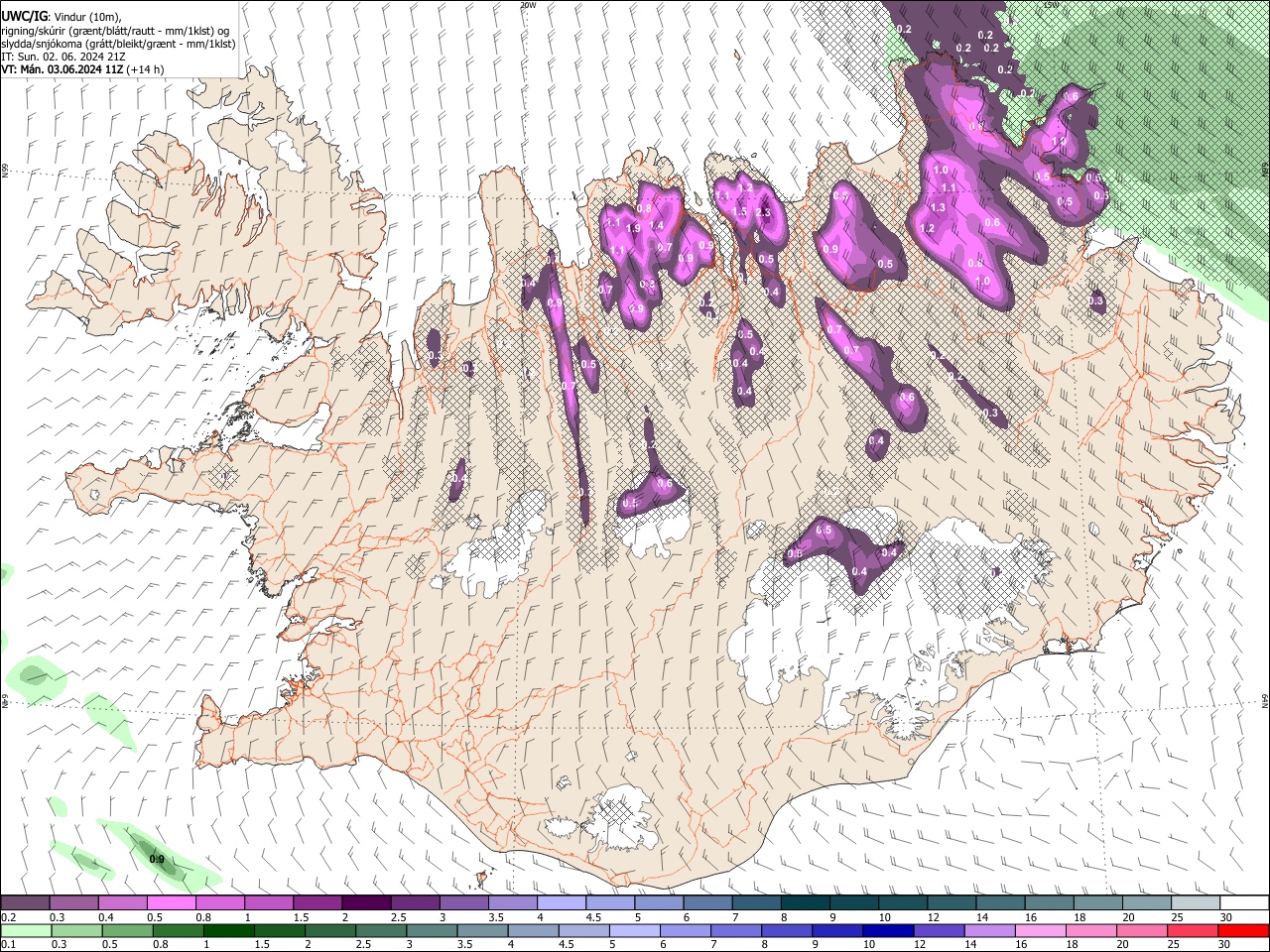Screen dimensions: 1270x952
Task: Click the '2.3' precipitation value on map
Action: [763, 212]
